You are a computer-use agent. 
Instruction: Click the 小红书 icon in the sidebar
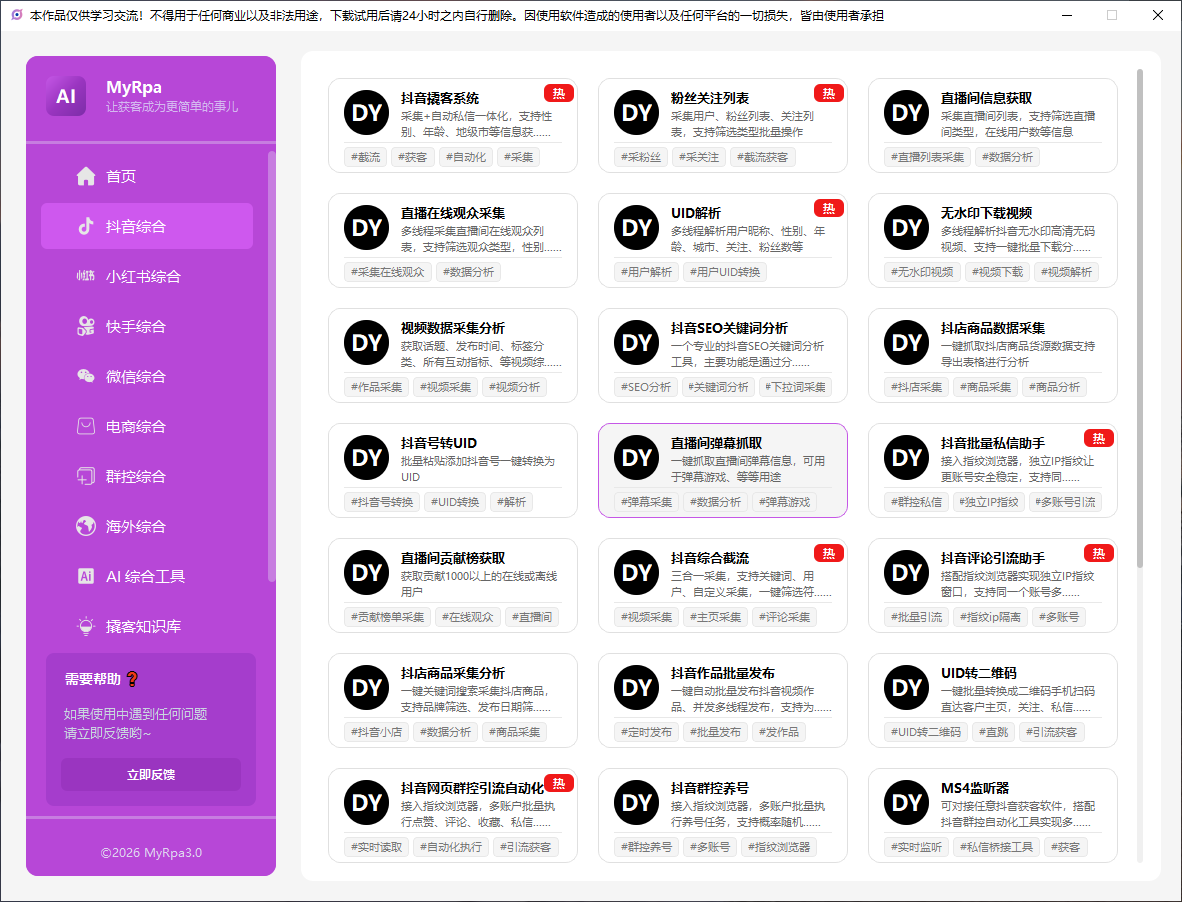(86, 277)
